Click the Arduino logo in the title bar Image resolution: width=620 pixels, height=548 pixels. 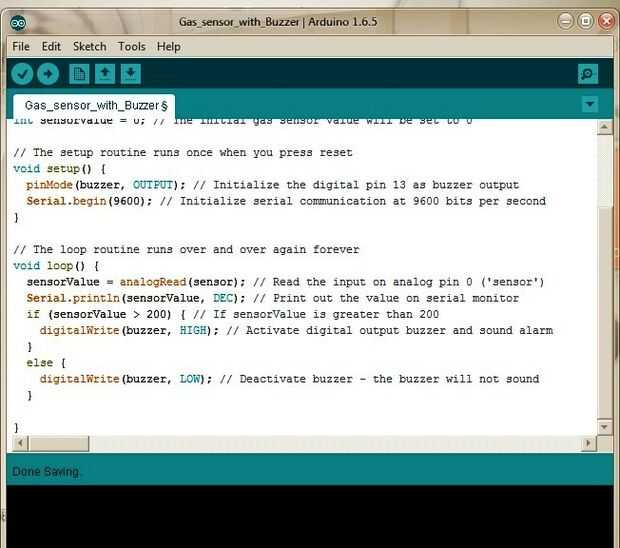click(18, 23)
